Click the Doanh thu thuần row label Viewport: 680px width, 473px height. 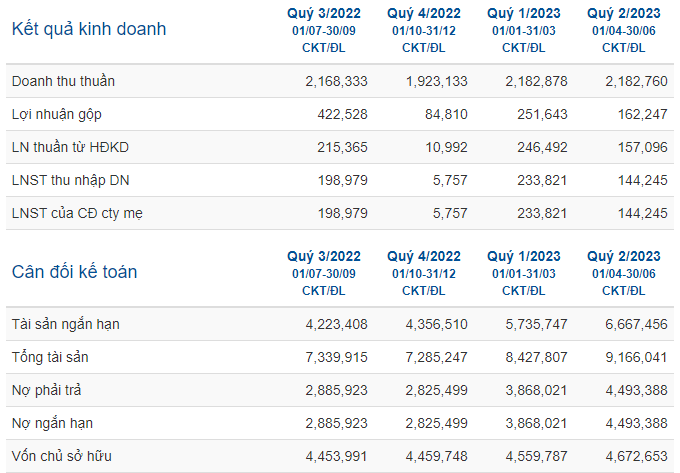[x=63, y=81]
